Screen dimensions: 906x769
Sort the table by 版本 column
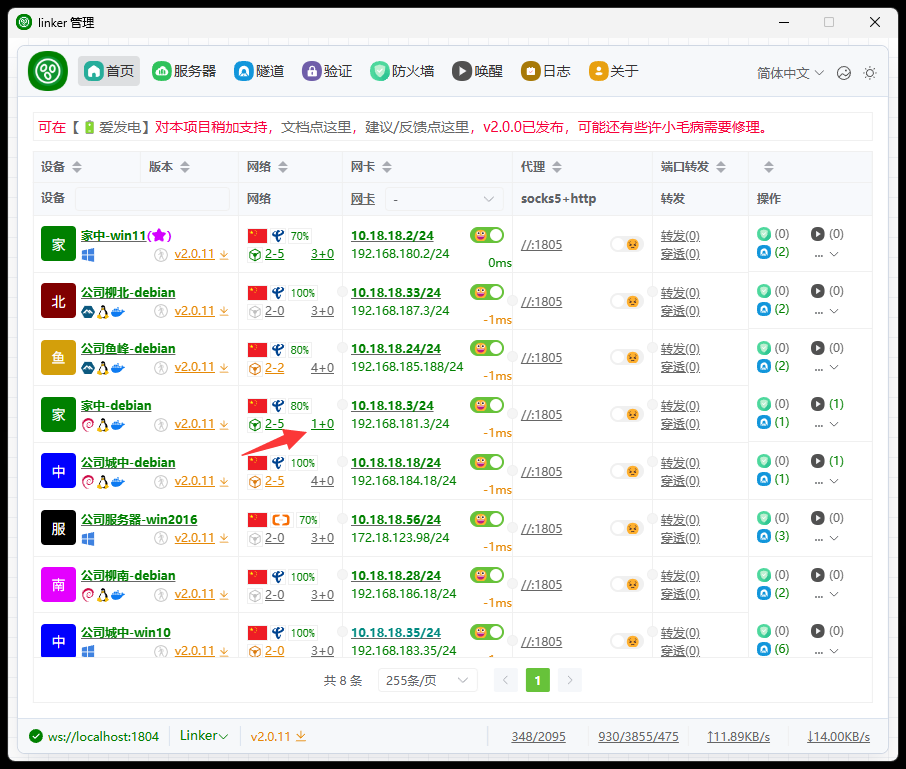point(185,167)
